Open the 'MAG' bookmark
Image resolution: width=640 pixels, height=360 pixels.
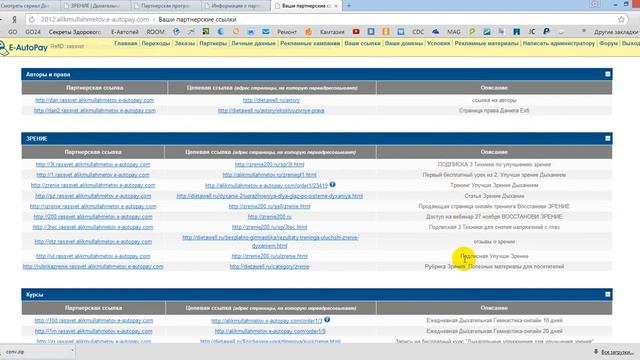pyautogui.click(x=453, y=31)
